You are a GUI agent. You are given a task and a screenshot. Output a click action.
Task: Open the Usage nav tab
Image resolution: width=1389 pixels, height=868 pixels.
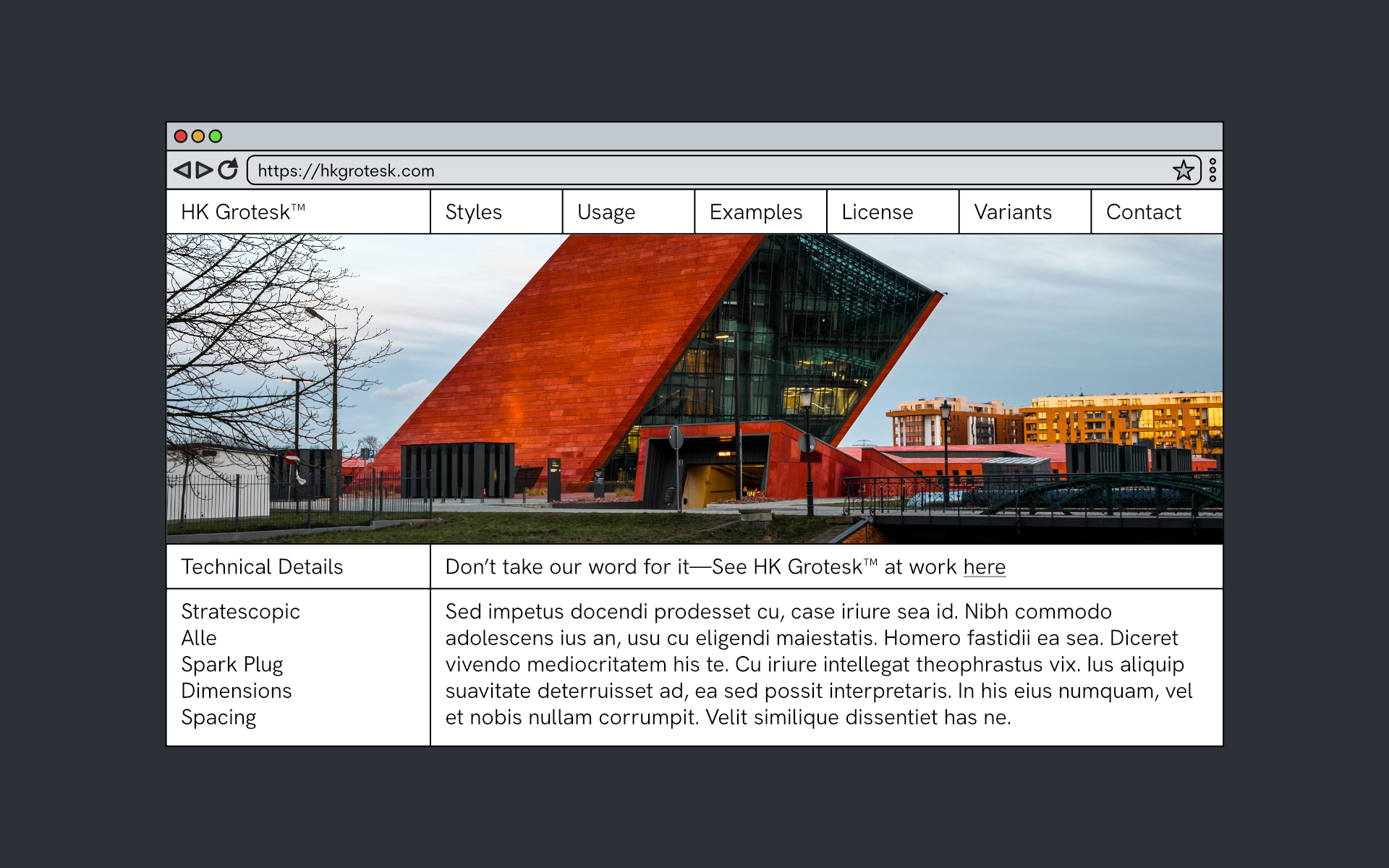(x=629, y=212)
